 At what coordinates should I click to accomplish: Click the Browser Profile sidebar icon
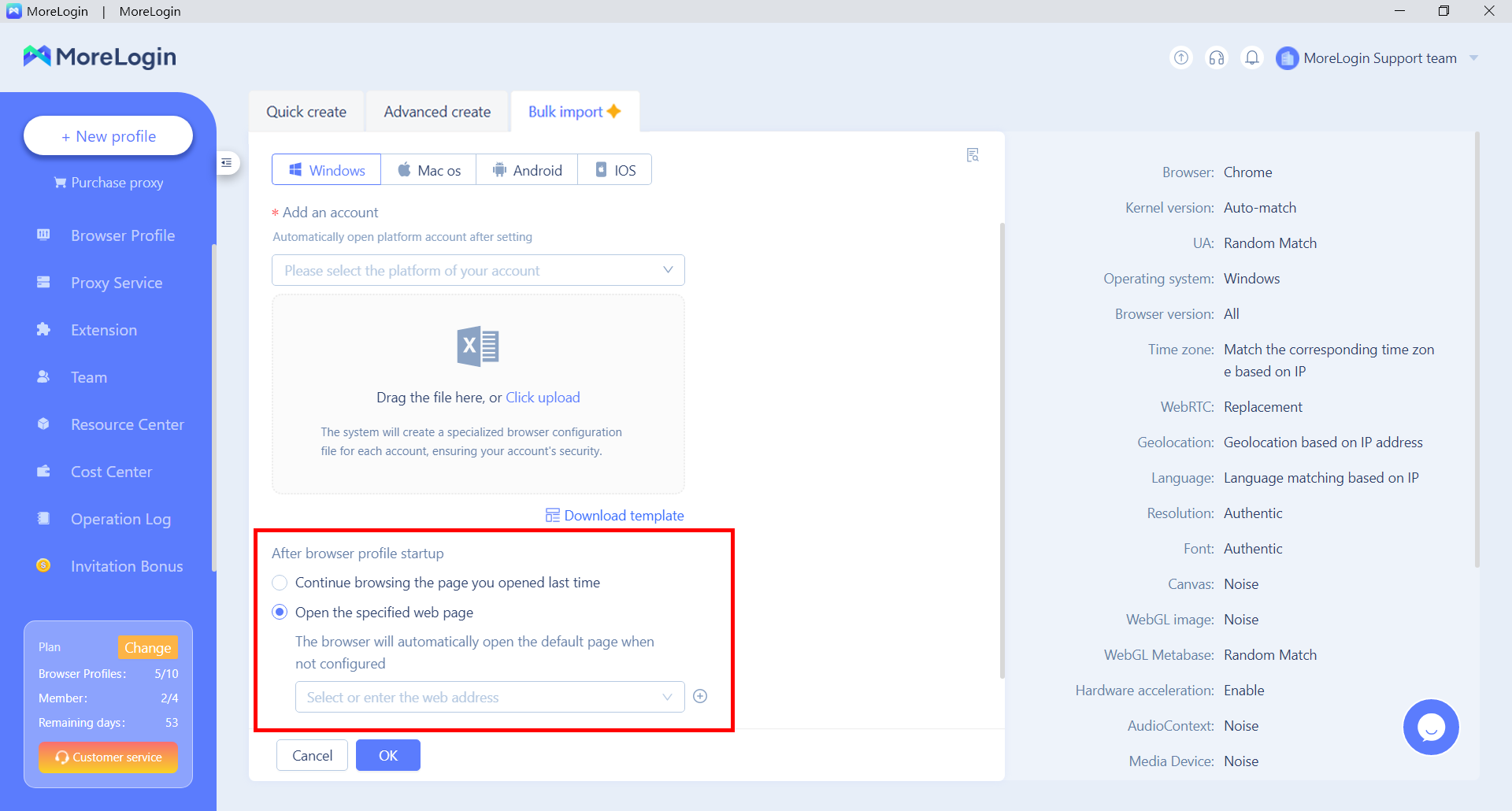pos(43,235)
